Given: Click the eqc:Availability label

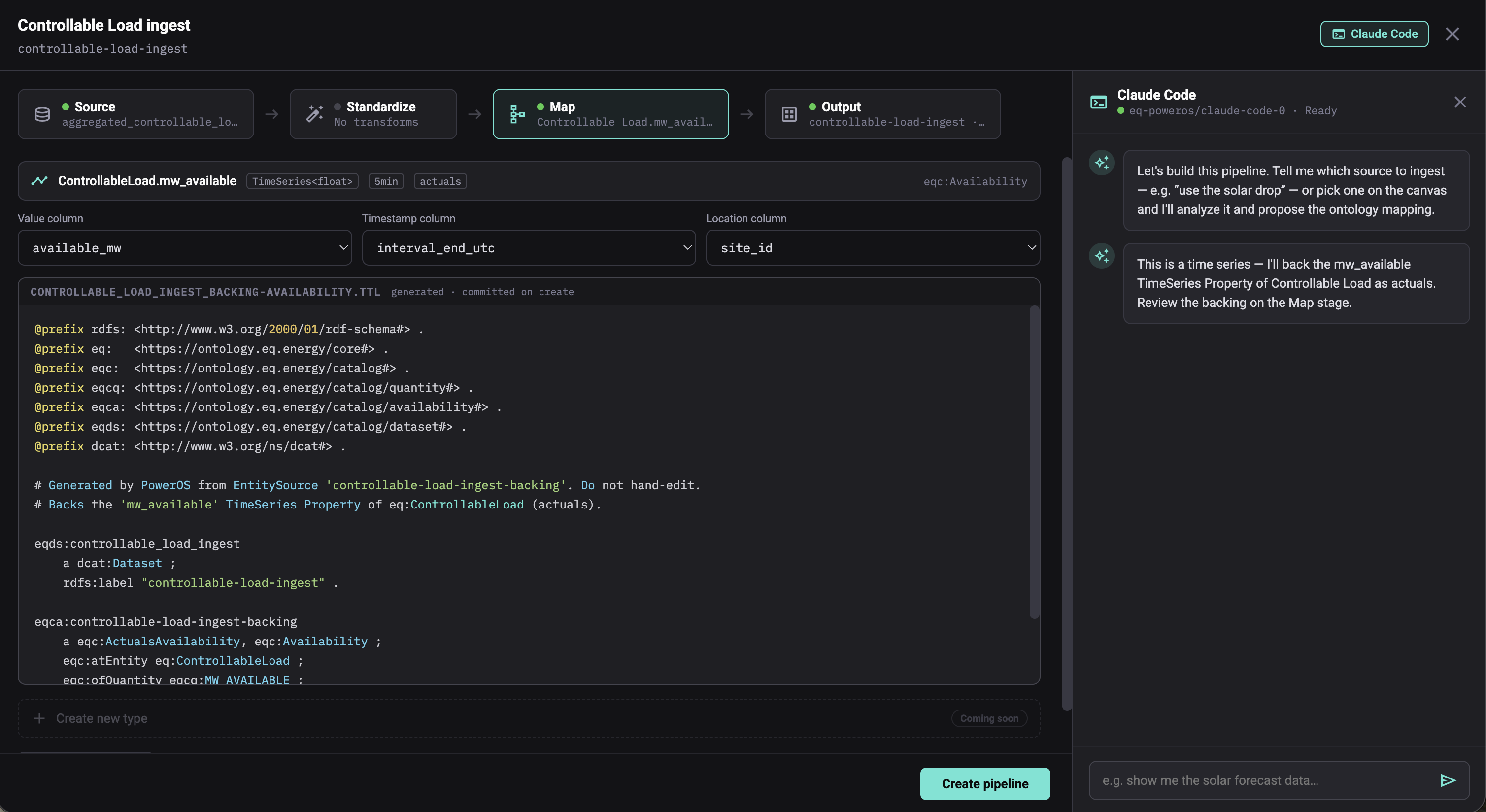Looking at the screenshot, I should [975, 181].
